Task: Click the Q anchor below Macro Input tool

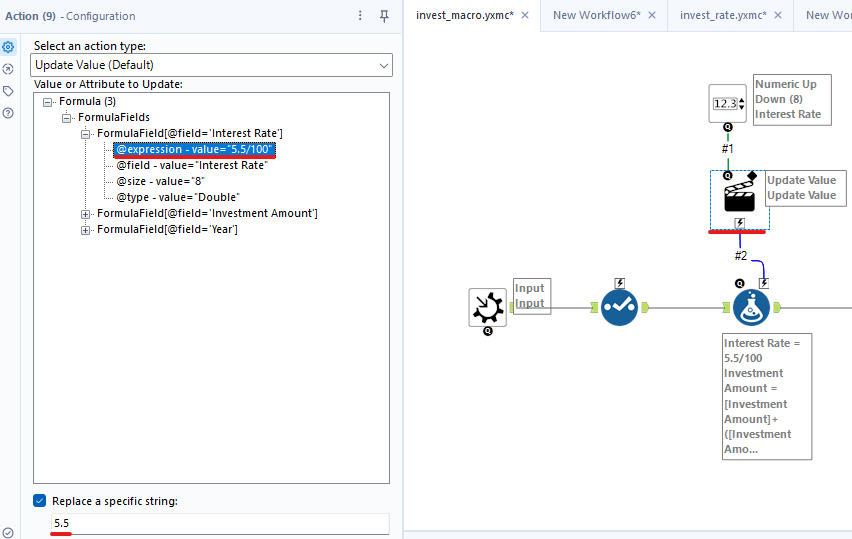Action: coord(487,331)
